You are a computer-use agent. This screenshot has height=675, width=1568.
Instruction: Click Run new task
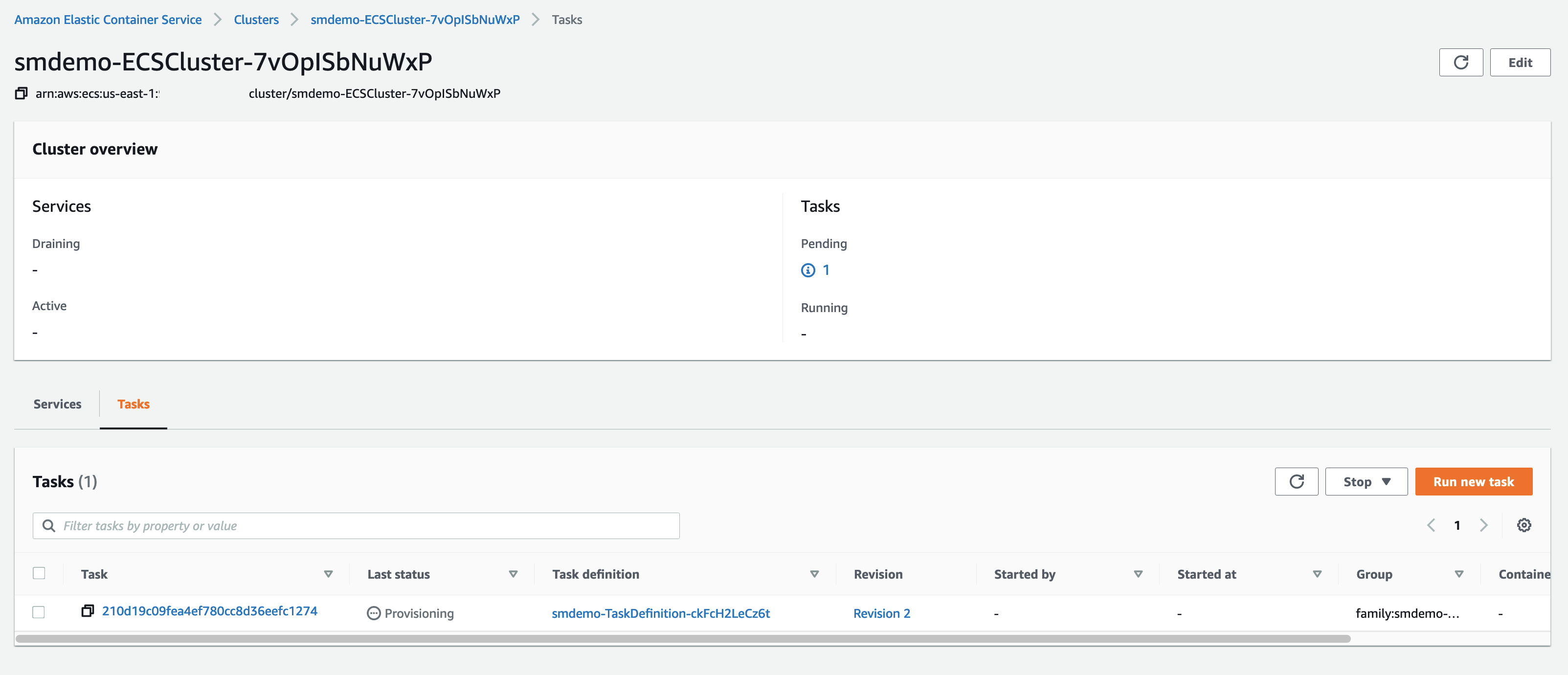tap(1473, 481)
